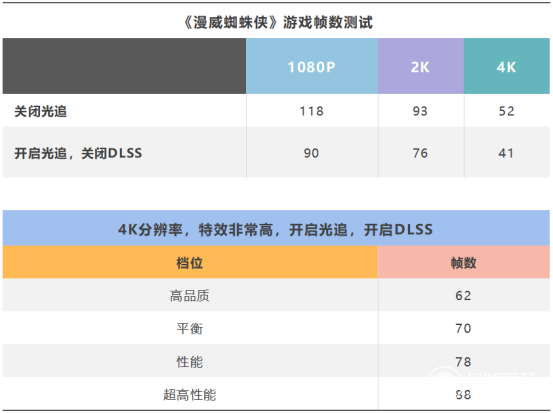
Task: Click the orange 档位 header
Action: tap(190, 262)
